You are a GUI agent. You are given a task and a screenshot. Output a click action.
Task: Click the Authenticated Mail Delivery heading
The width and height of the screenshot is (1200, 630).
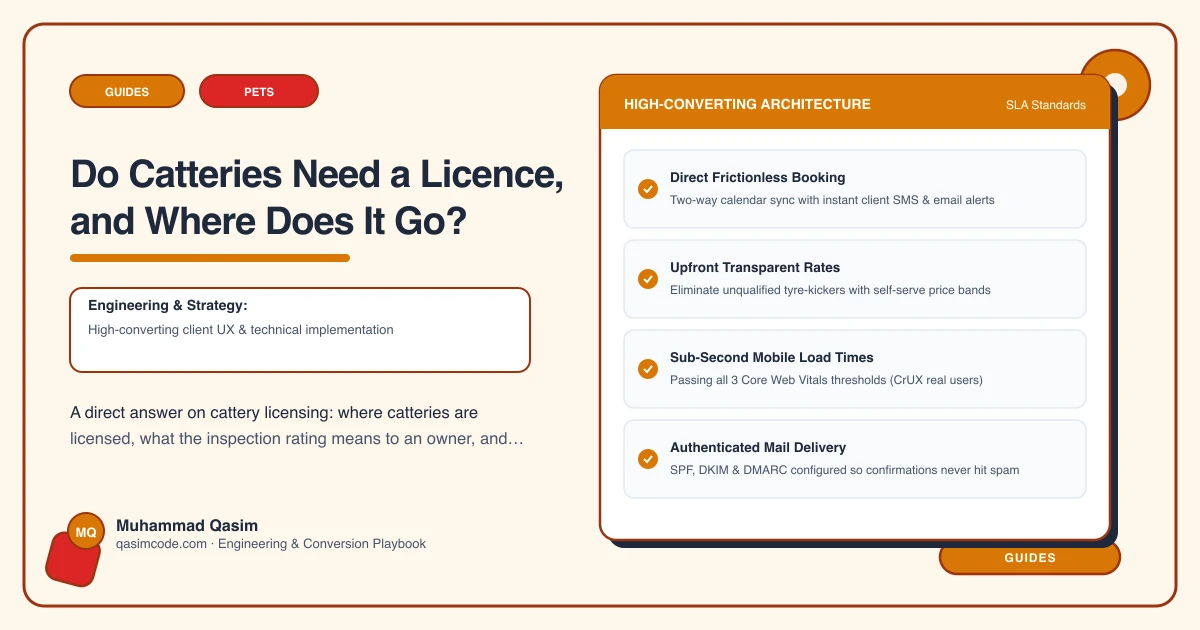pos(759,447)
